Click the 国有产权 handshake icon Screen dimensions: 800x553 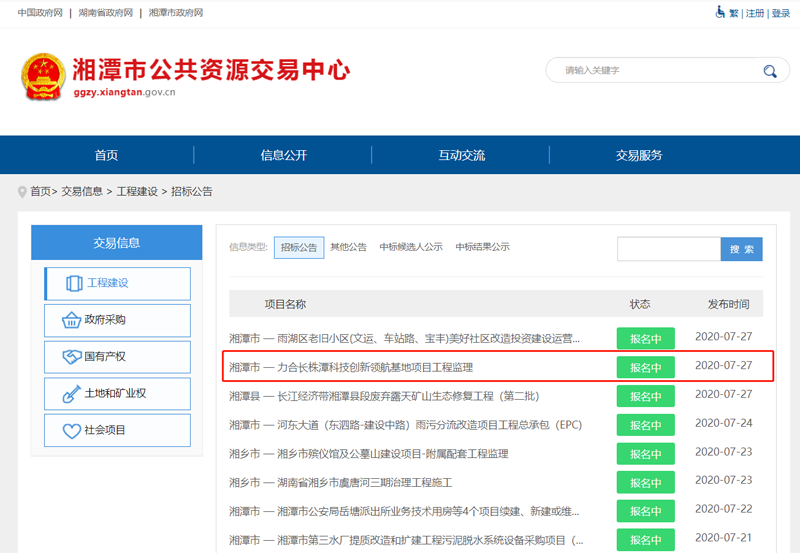coord(72,357)
